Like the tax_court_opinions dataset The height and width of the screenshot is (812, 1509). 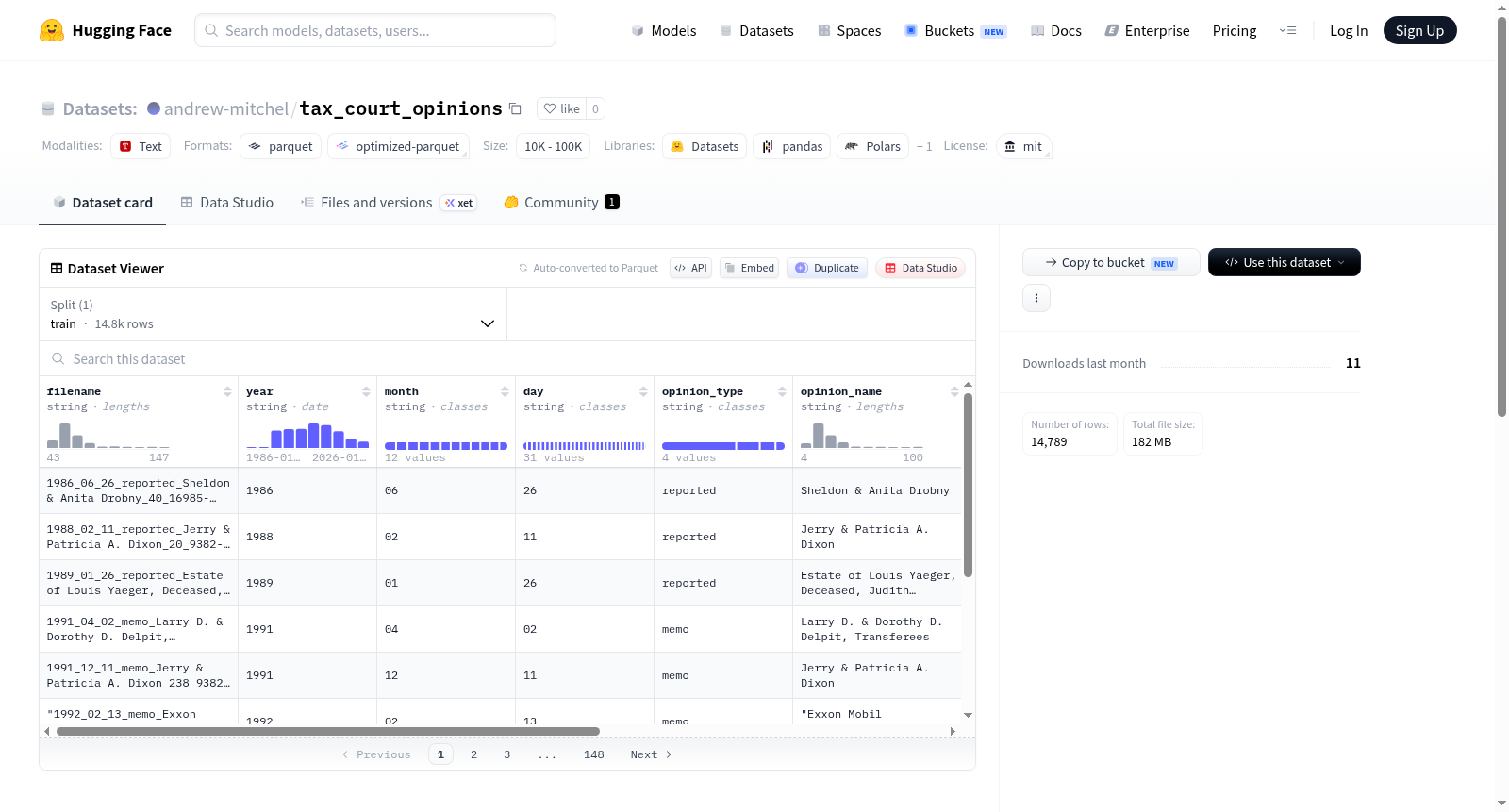tap(561, 108)
